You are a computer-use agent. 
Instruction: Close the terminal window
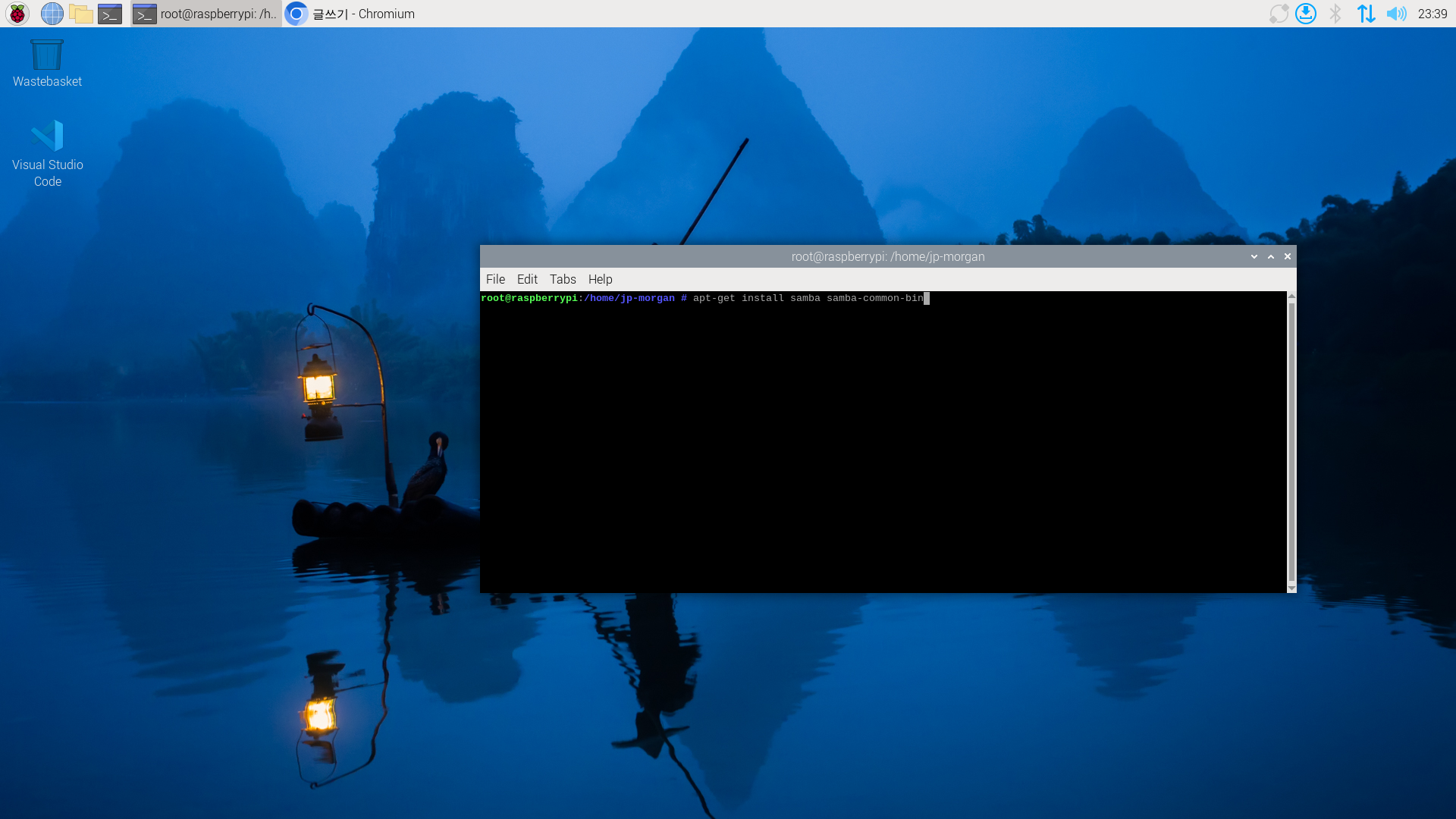(x=1288, y=256)
